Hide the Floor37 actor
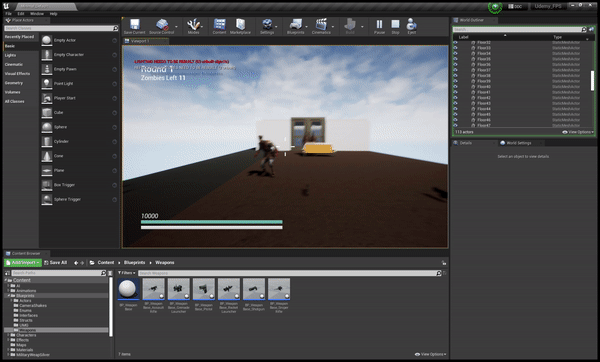The image size is (600, 362). pos(455,70)
